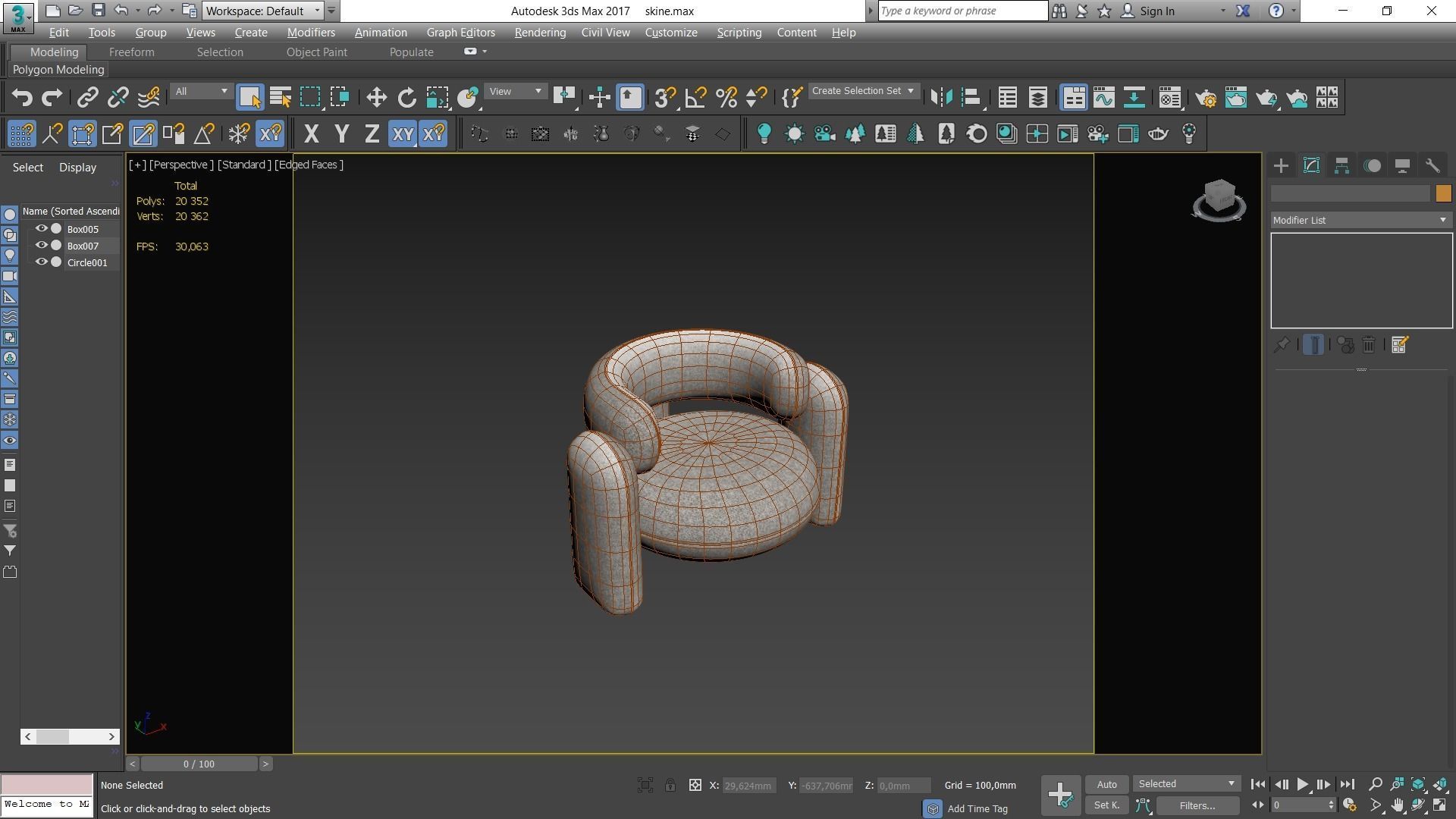
Task: Open the Modify panel tab
Action: pyautogui.click(x=1311, y=166)
